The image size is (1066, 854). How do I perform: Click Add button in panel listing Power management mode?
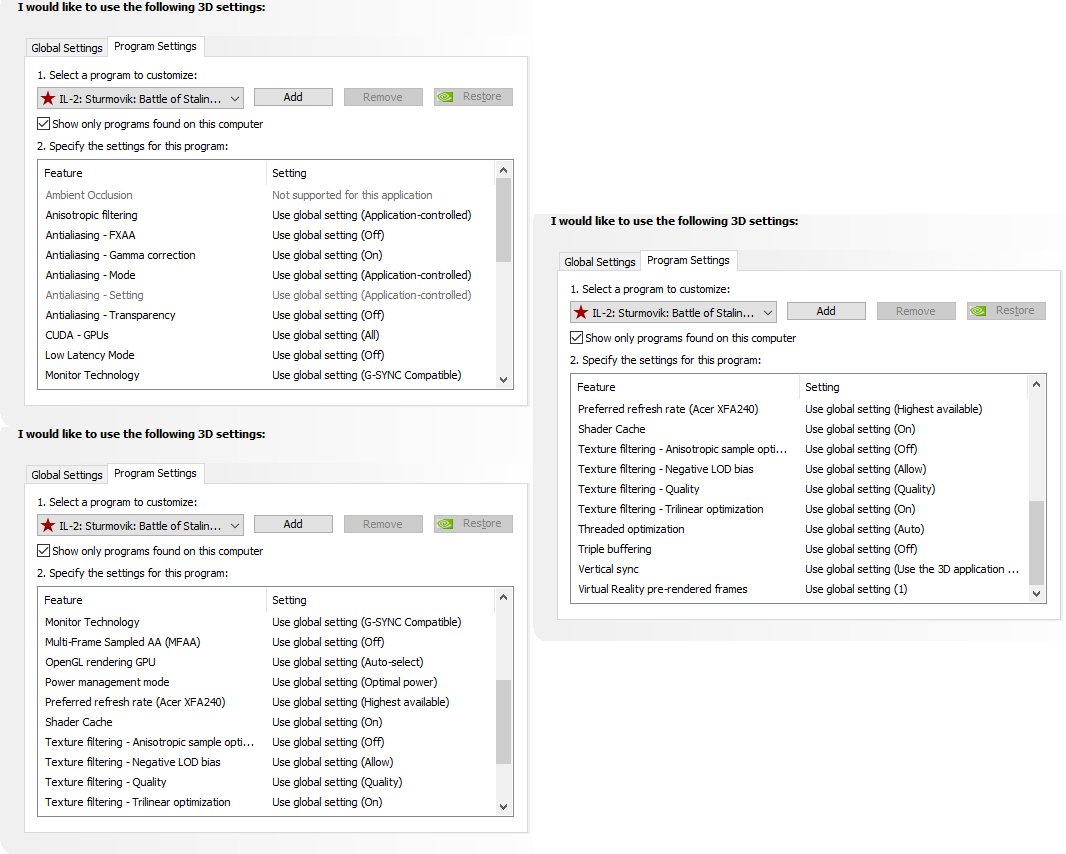coord(293,524)
